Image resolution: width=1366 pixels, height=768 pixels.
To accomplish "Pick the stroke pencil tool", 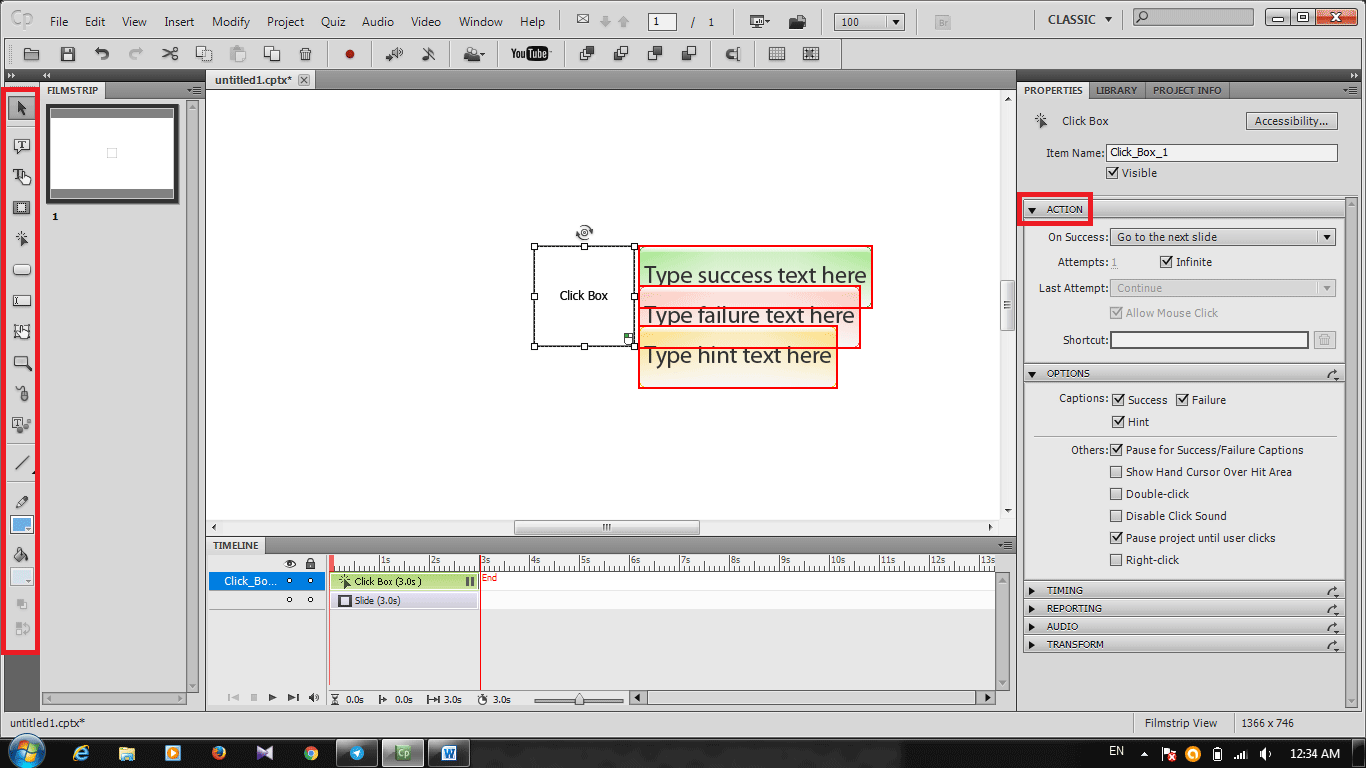I will click(21, 501).
